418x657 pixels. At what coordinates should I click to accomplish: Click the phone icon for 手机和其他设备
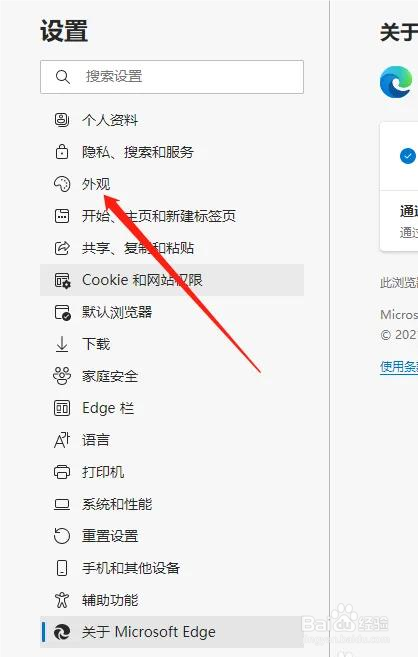(62, 568)
